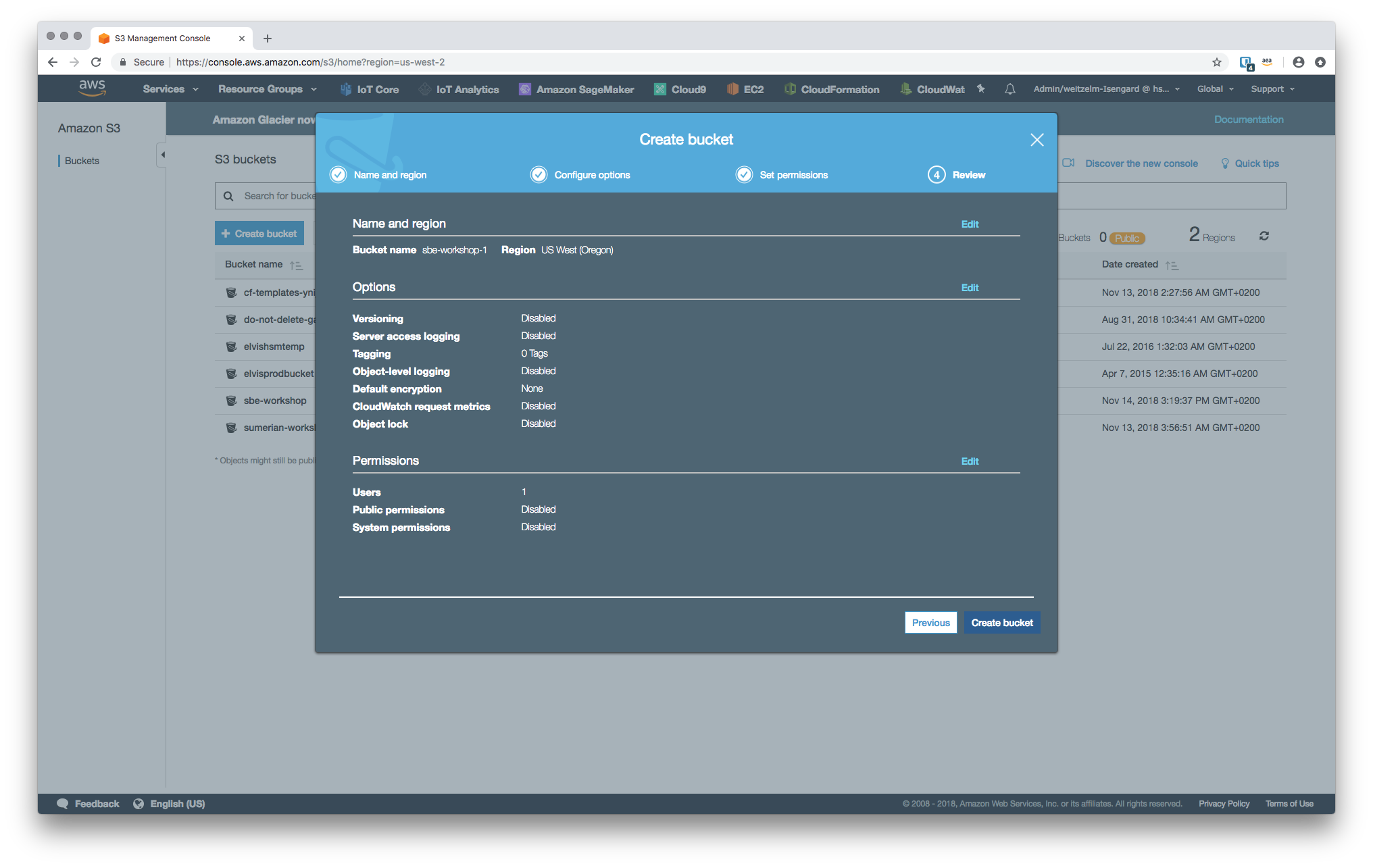Viewport: 1373px width, 868px height.
Task: Click the Search for buckets field
Action: point(280,196)
